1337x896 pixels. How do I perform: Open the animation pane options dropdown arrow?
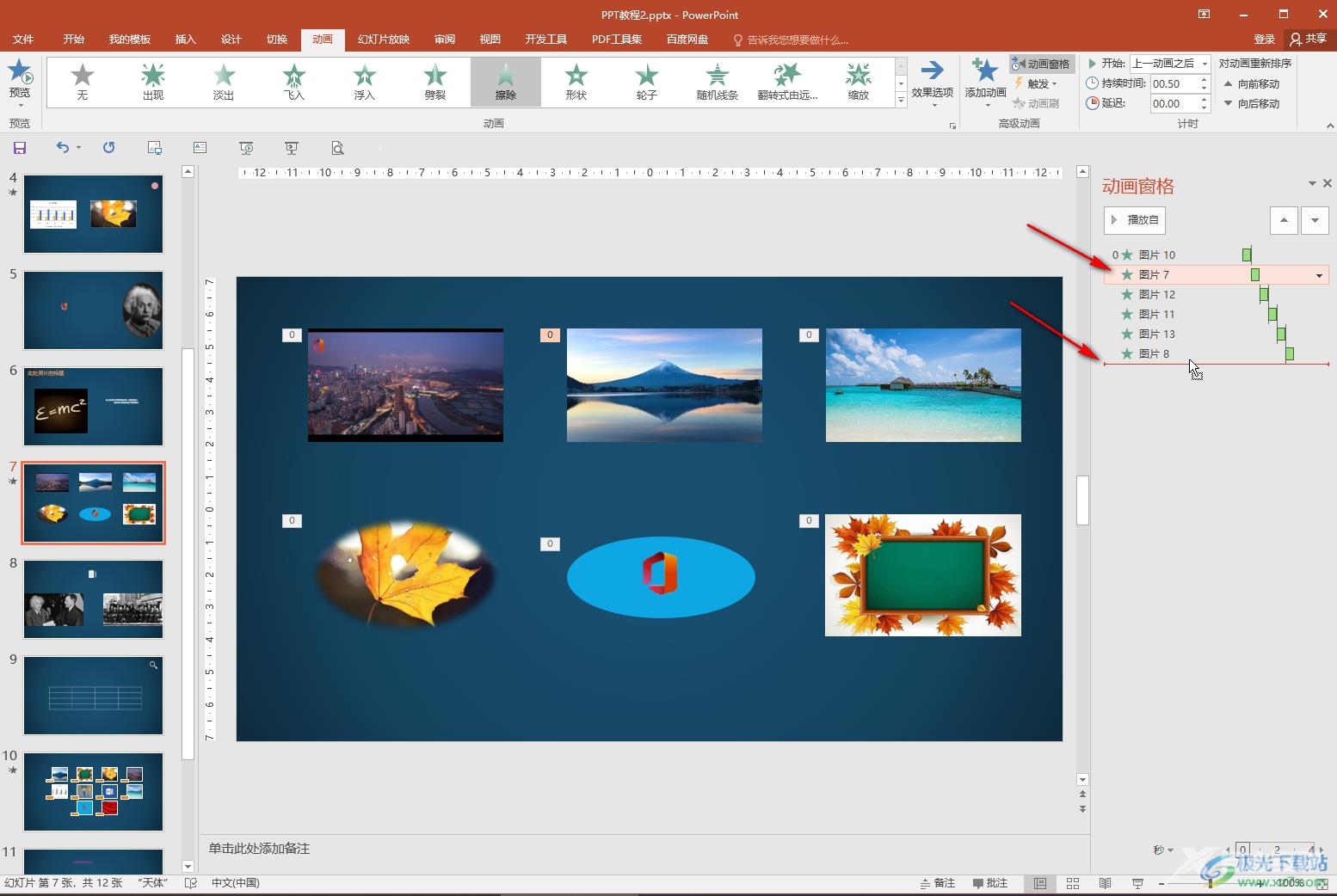(1312, 183)
